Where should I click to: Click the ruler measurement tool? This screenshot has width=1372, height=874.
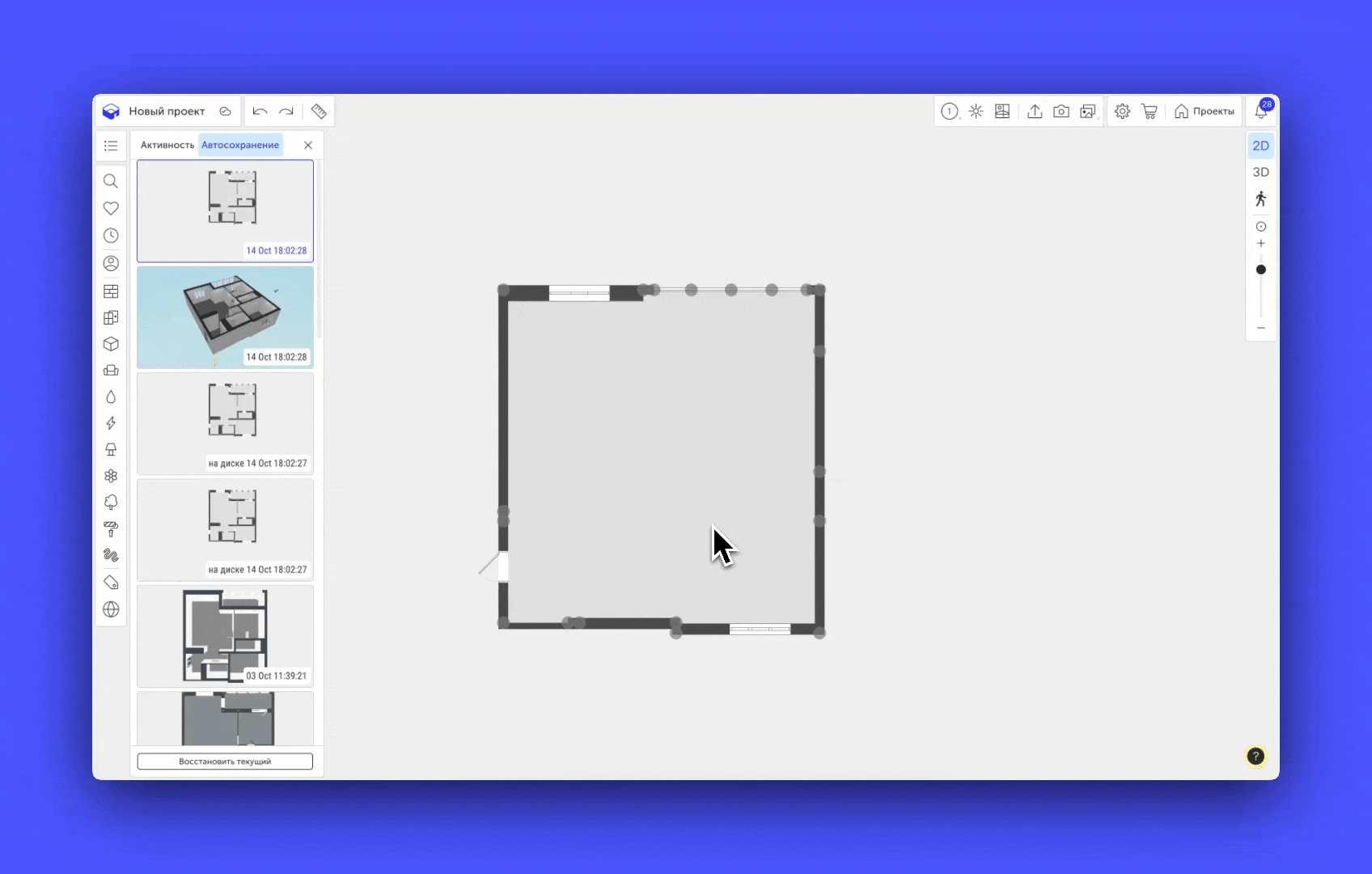[x=319, y=112]
